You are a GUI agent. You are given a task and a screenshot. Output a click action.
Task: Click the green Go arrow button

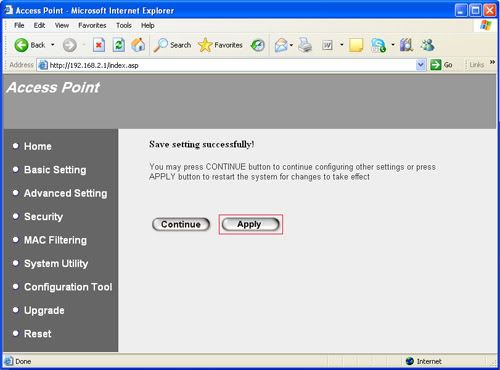(x=436, y=65)
